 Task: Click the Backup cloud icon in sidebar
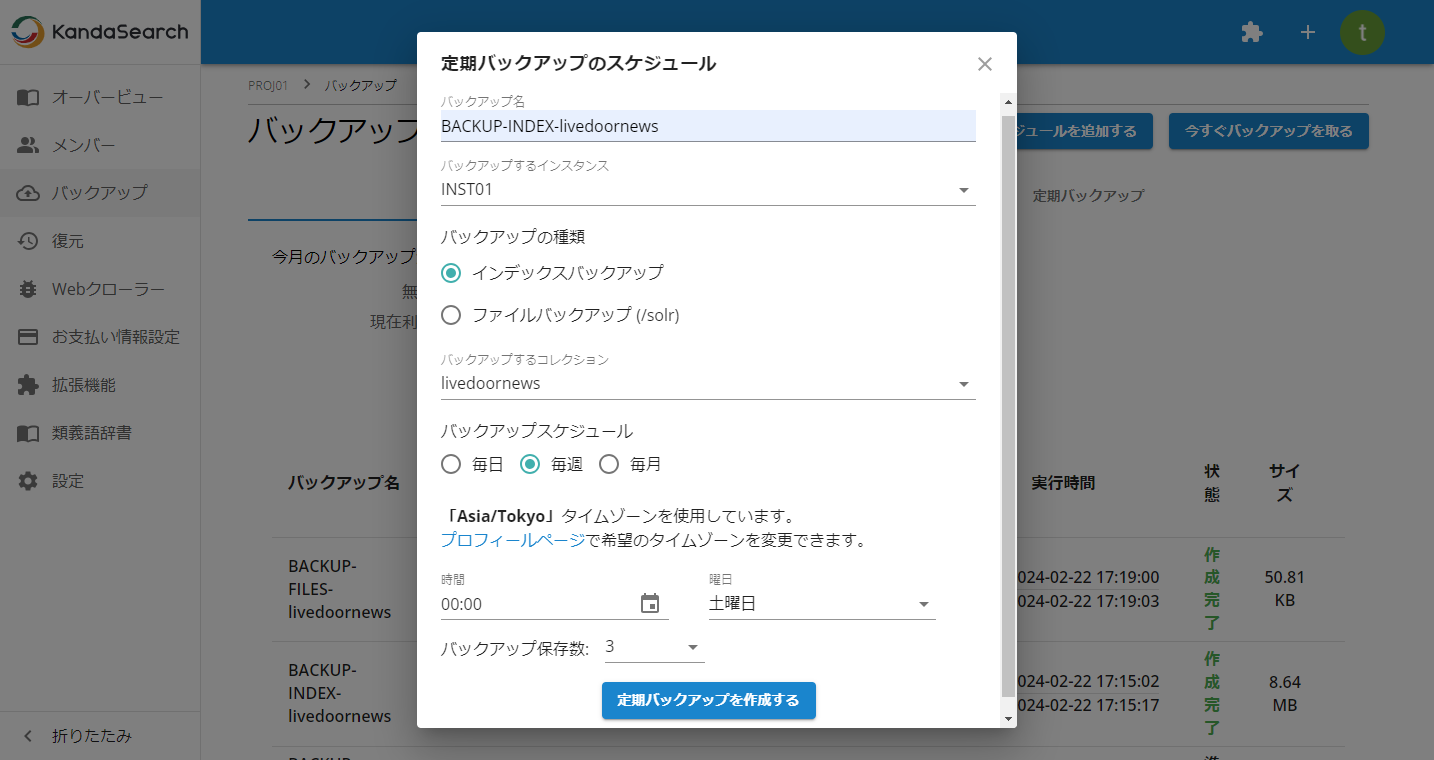pos(28,193)
